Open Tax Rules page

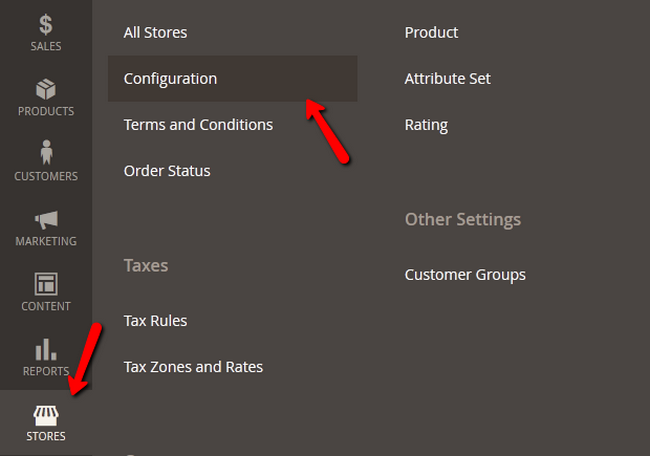pos(155,321)
